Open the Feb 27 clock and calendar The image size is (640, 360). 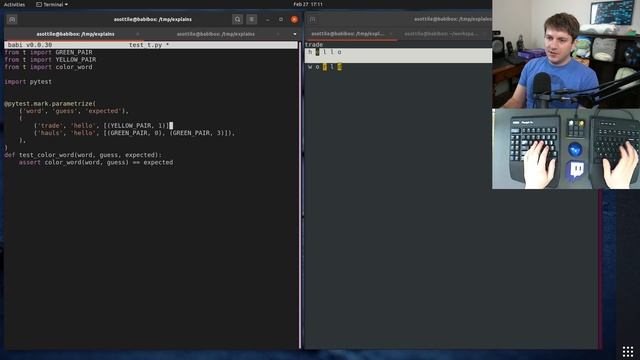308,4
